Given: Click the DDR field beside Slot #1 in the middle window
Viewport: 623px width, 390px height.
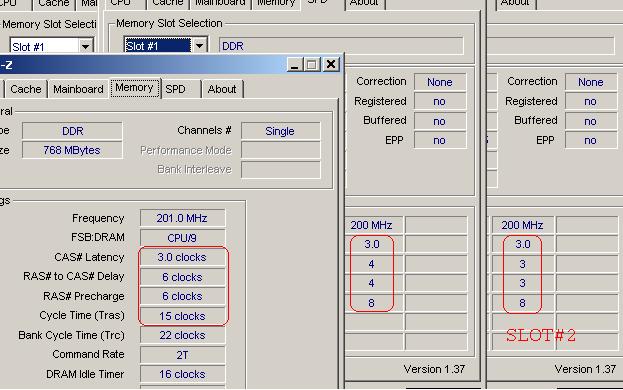Looking at the screenshot, I should click(341, 46).
